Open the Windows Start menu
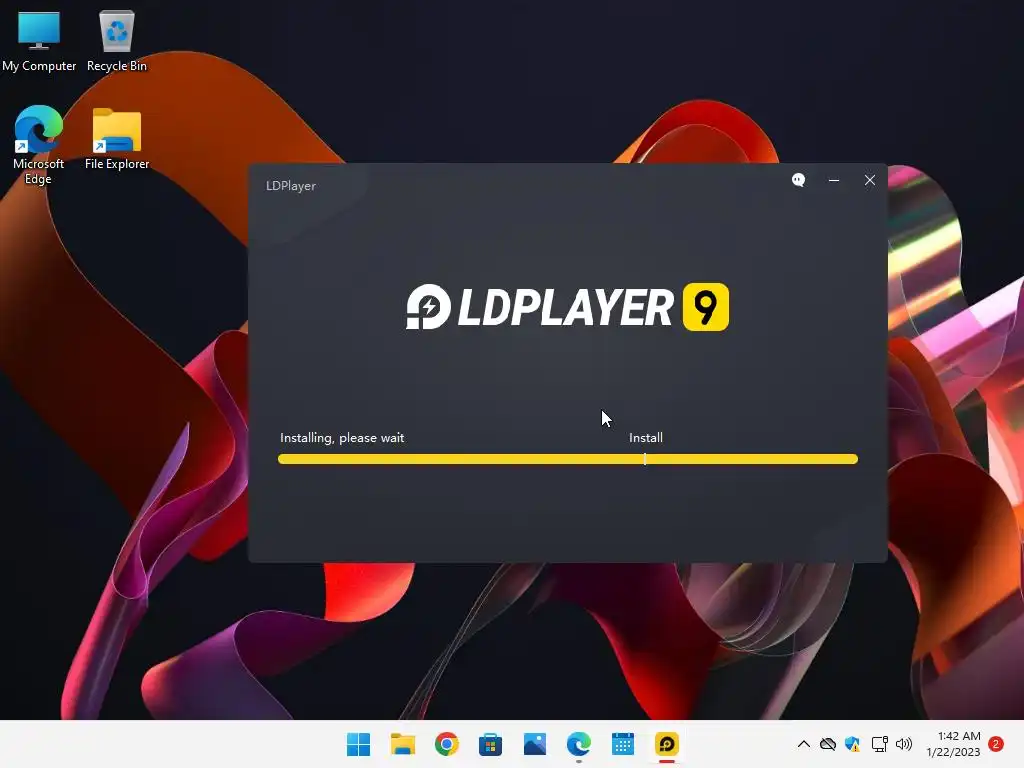Image resolution: width=1024 pixels, height=768 pixels. tap(359, 744)
